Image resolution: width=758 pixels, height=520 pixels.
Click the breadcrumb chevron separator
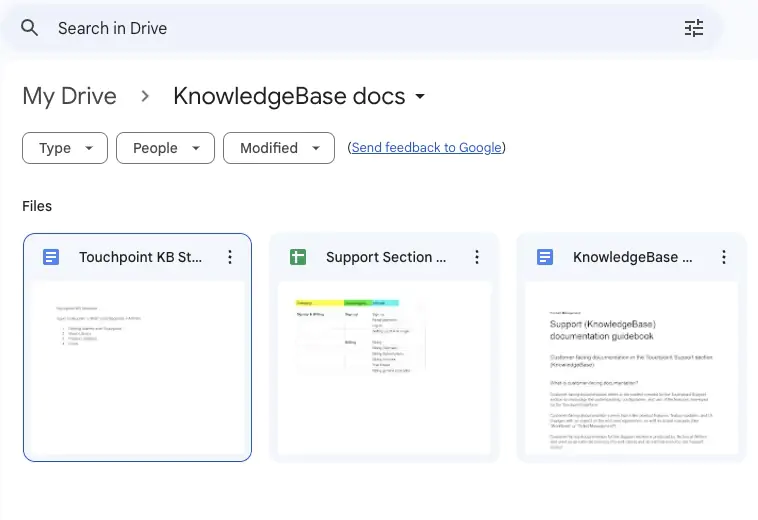[145, 96]
